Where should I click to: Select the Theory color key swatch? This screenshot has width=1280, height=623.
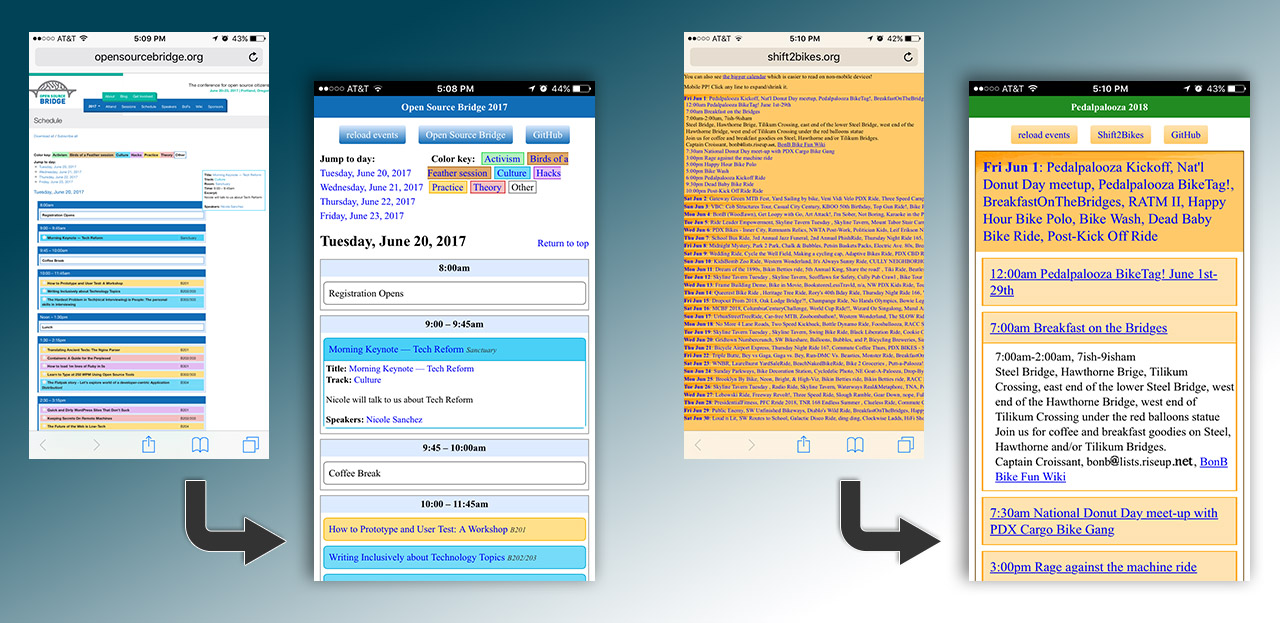(x=487, y=187)
